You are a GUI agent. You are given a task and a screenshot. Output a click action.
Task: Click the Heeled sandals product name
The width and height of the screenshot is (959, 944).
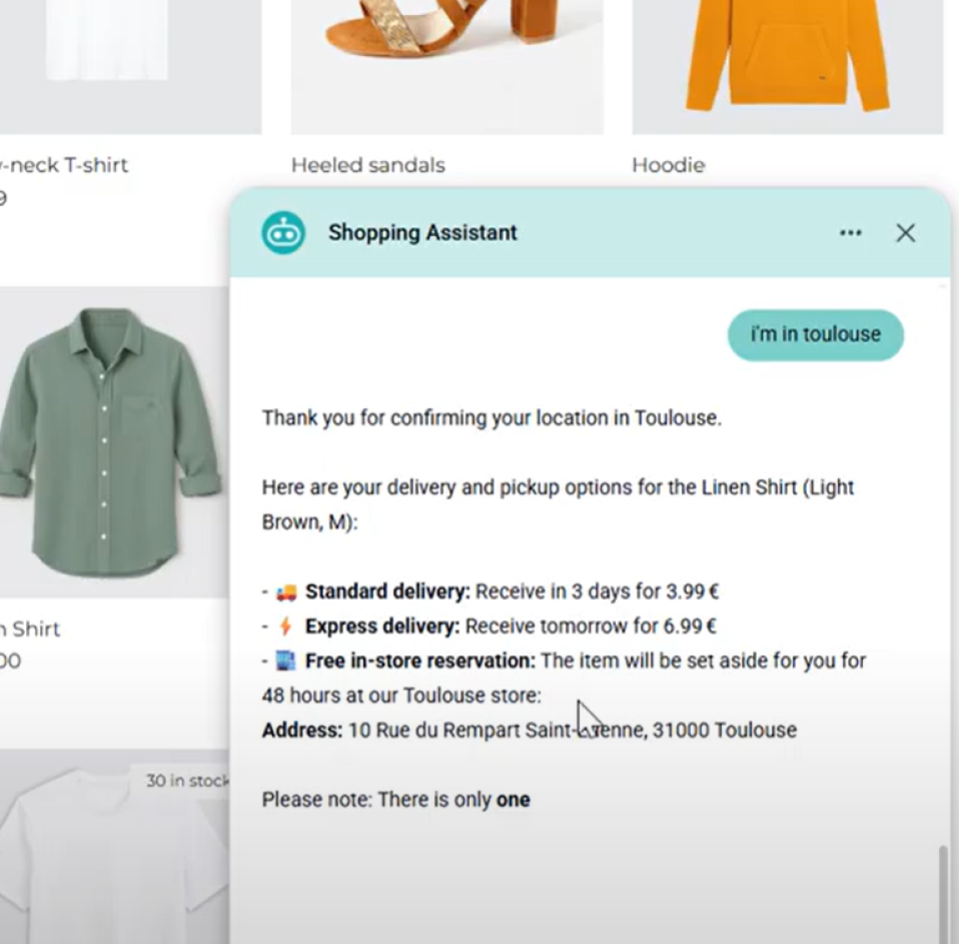click(368, 165)
